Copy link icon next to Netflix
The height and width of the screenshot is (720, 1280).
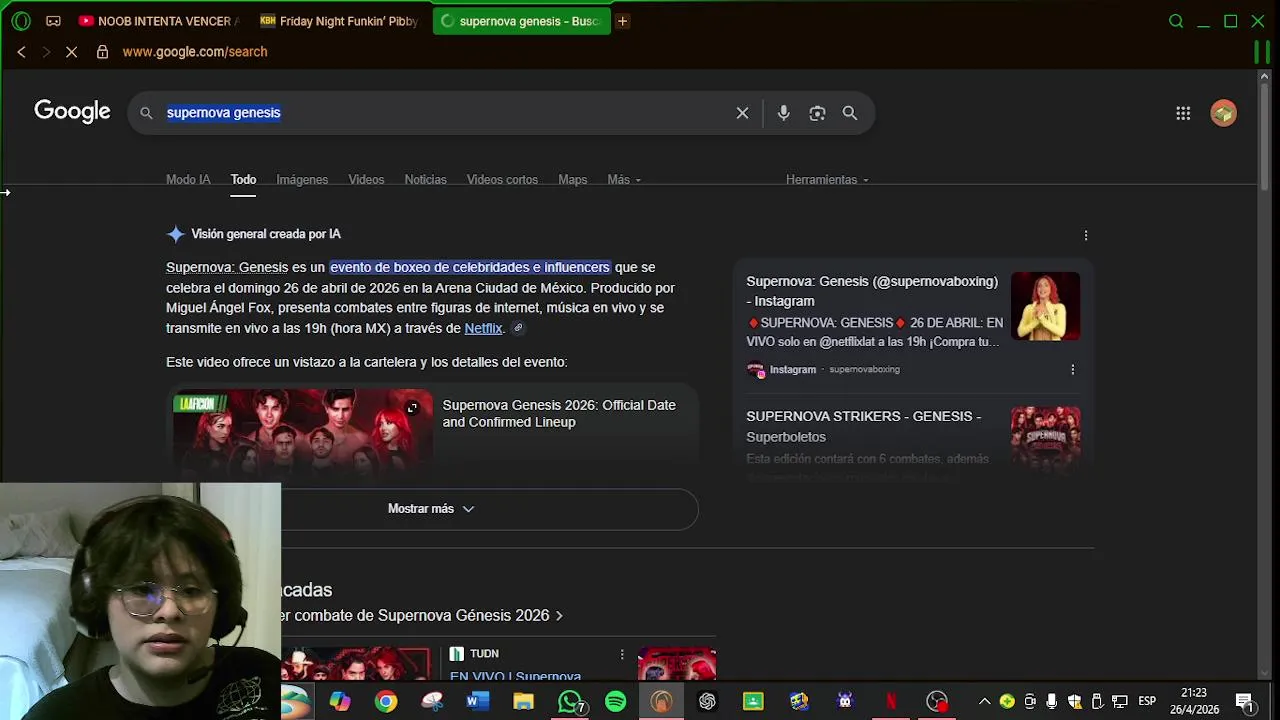point(518,328)
